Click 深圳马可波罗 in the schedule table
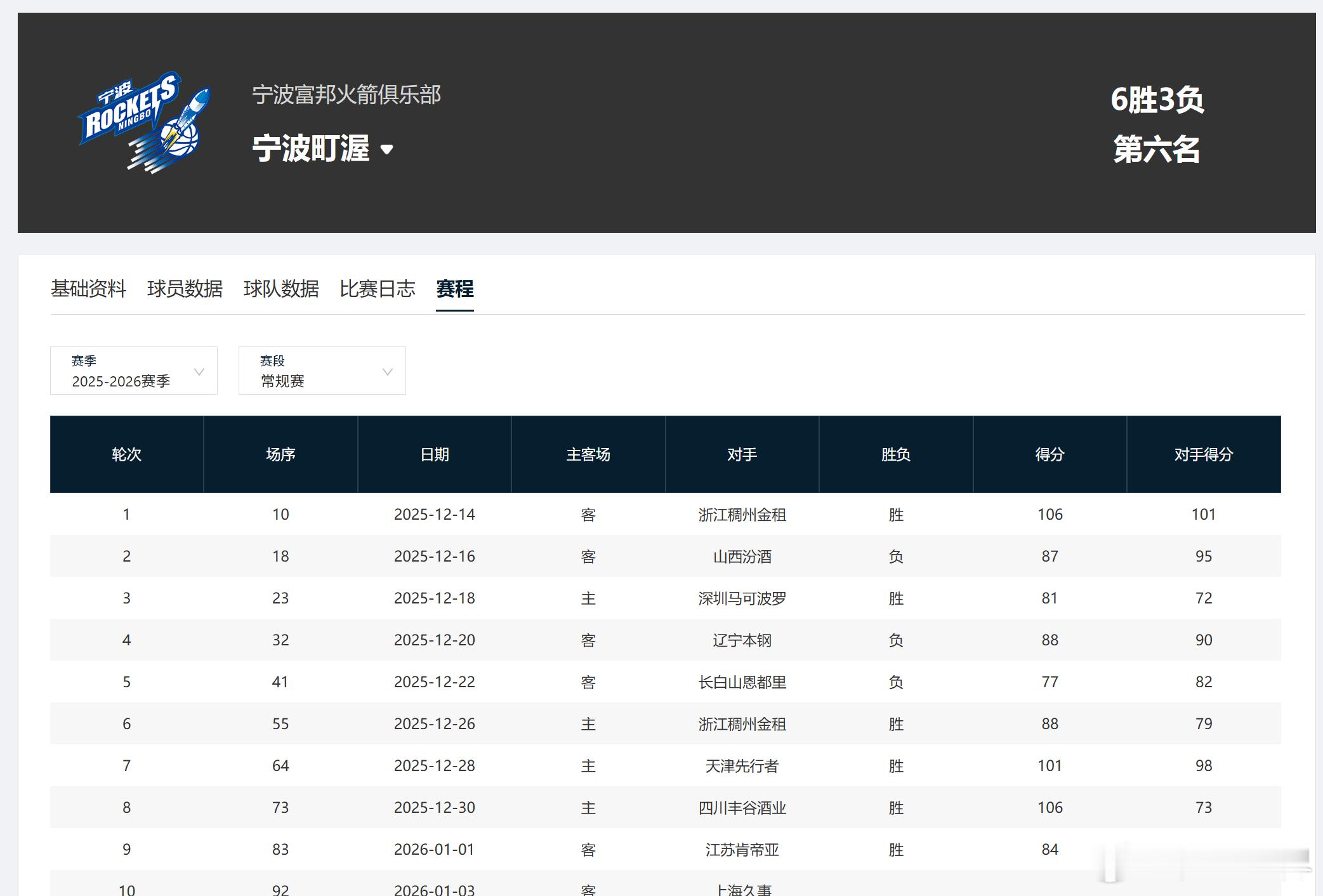 pos(742,598)
